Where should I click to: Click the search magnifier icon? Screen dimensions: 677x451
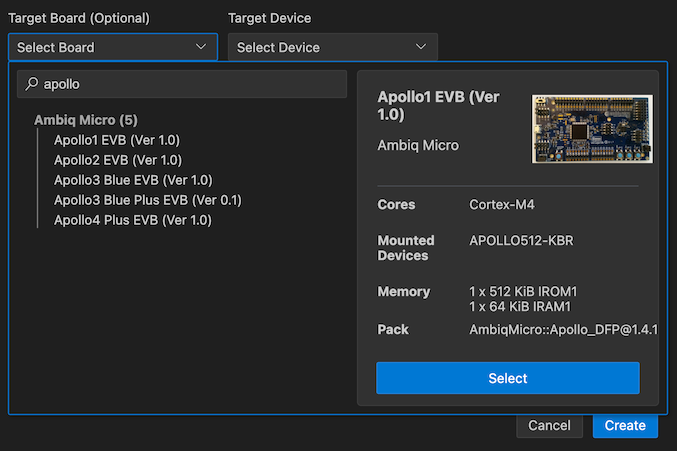(32, 83)
